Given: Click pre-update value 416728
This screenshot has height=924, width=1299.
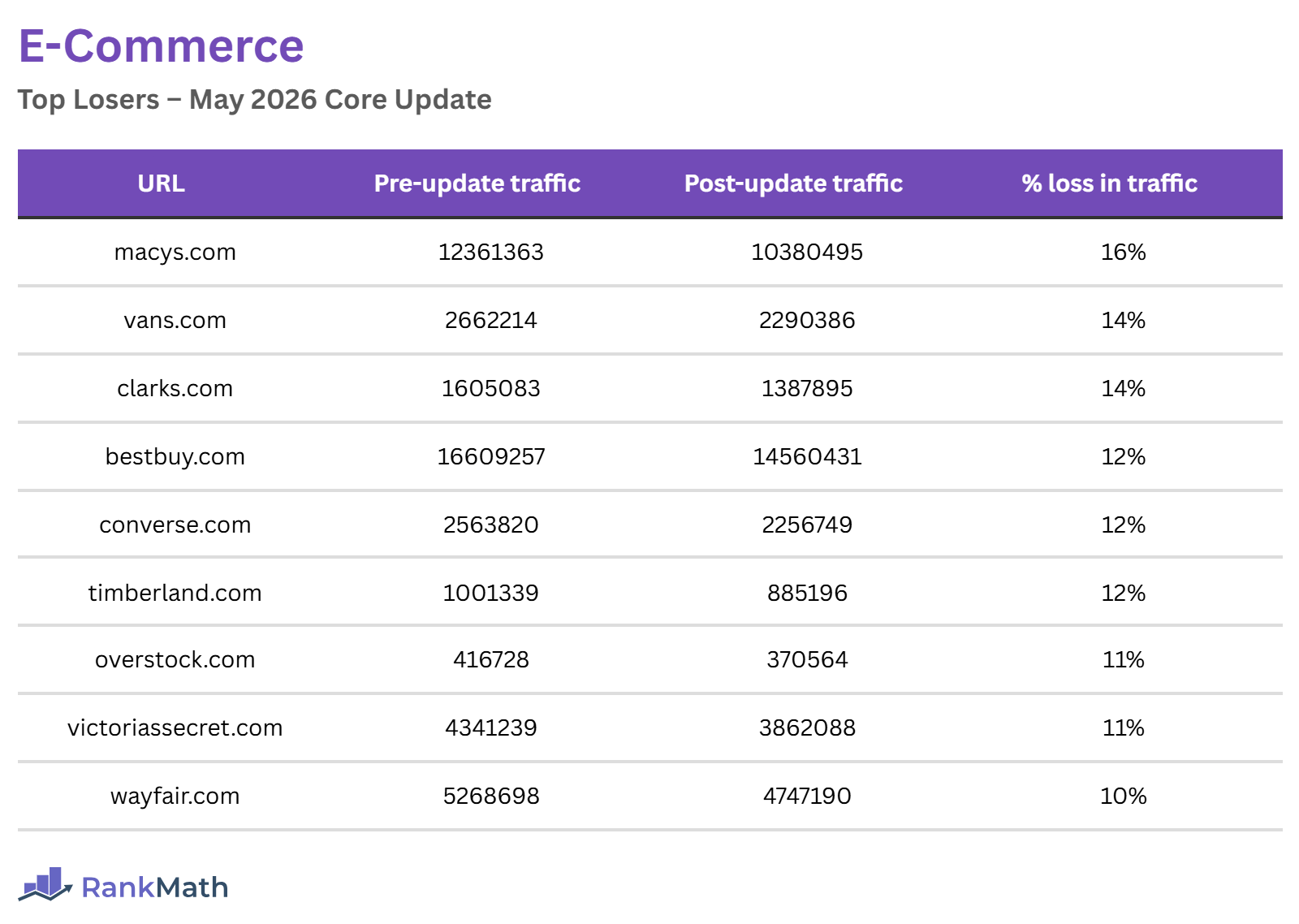Looking at the screenshot, I should click(491, 660).
